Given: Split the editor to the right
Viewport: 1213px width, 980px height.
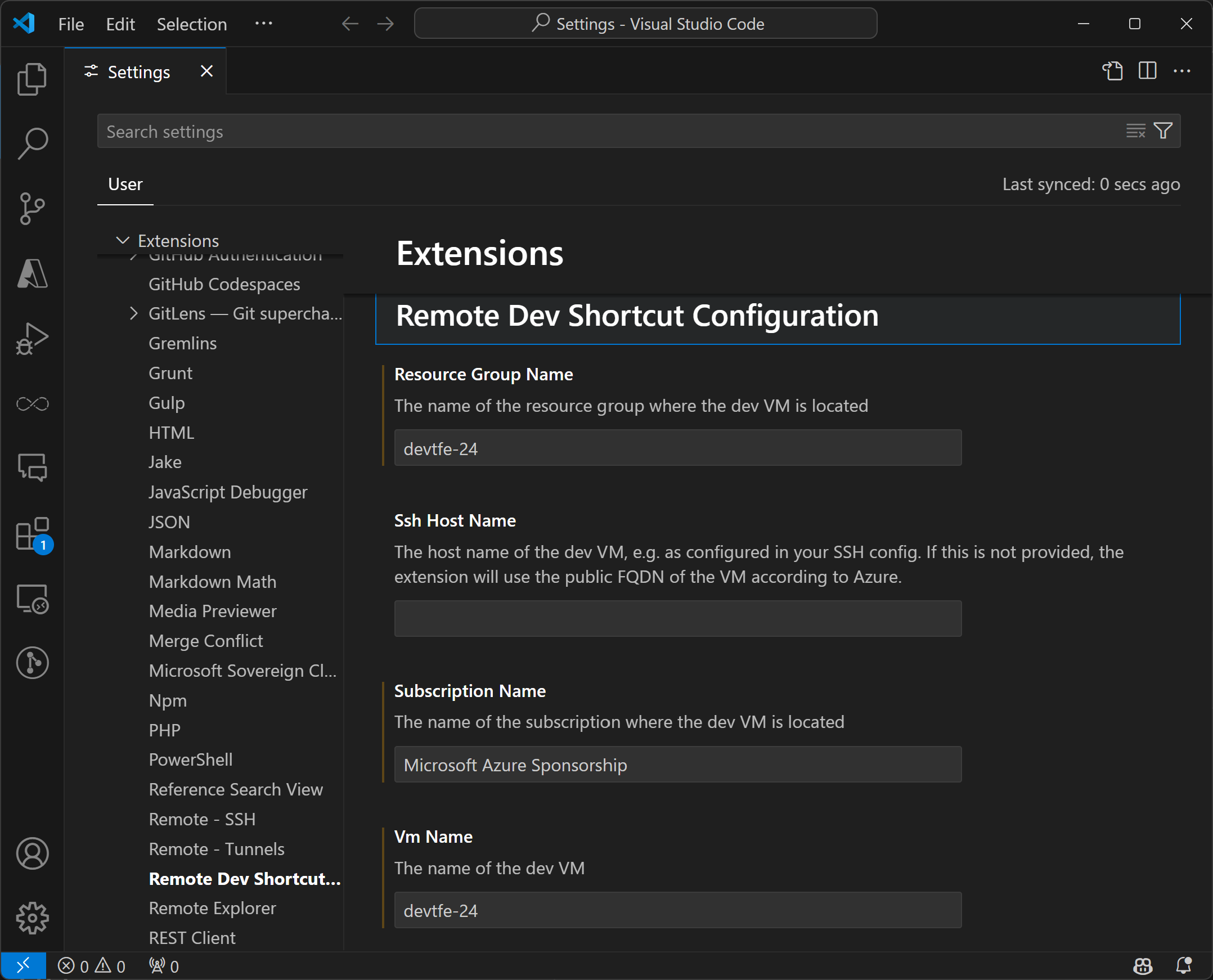Looking at the screenshot, I should pyautogui.click(x=1148, y=71).
